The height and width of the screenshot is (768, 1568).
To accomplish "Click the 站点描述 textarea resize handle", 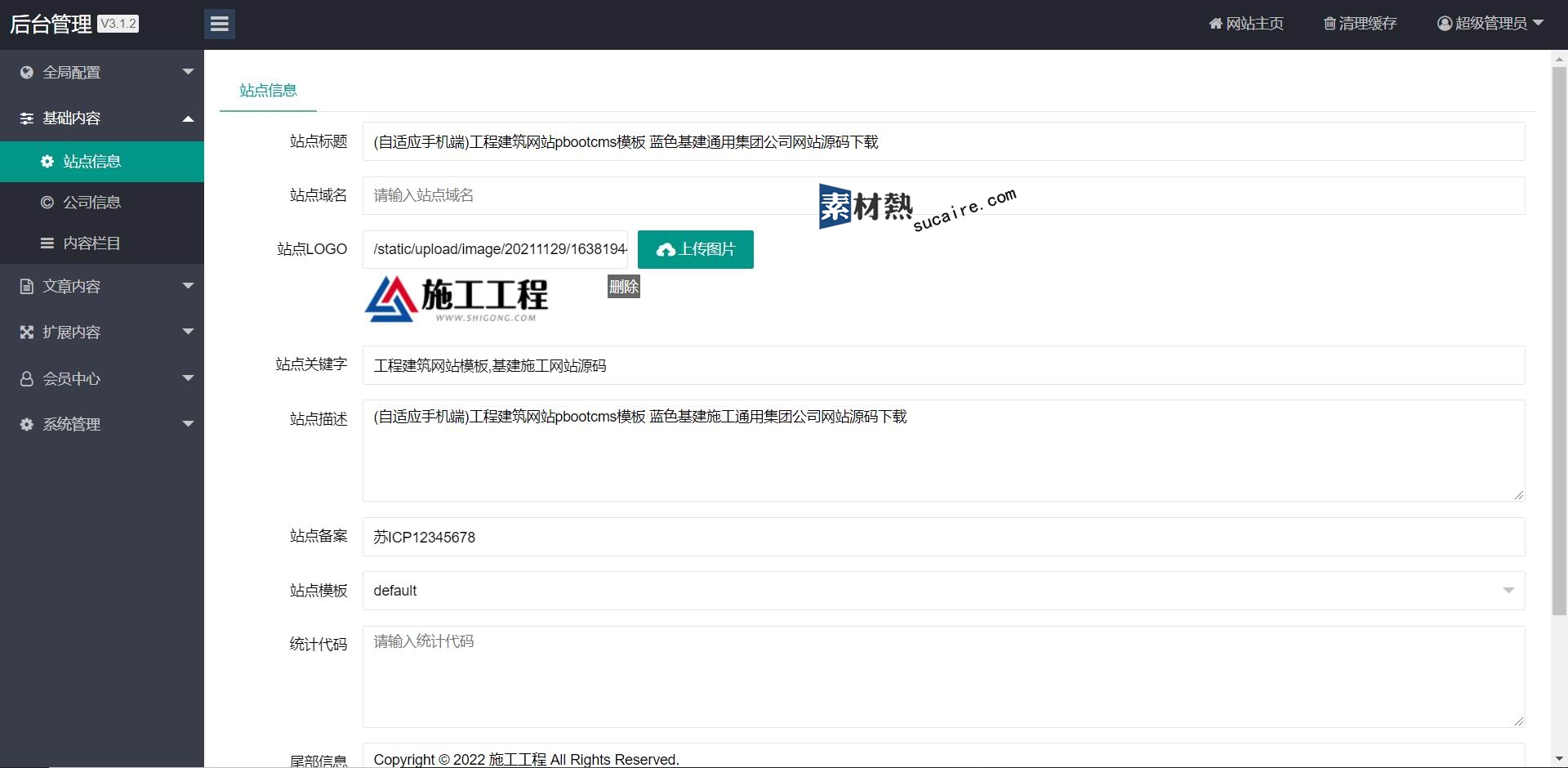I will (x=1518, y=494).
